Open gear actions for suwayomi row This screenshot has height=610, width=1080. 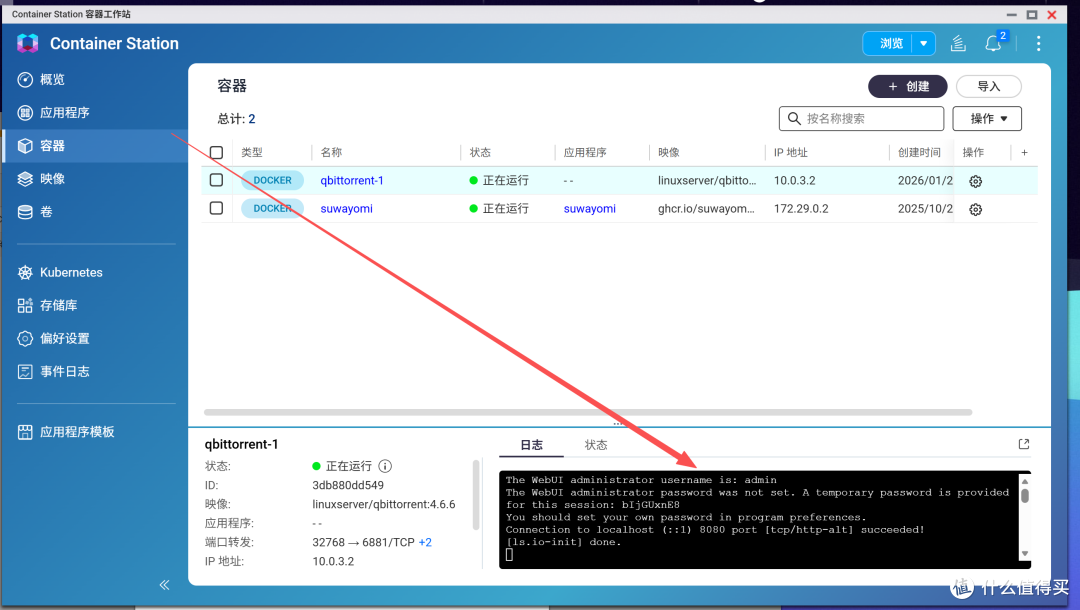click(x=975, y=209)
